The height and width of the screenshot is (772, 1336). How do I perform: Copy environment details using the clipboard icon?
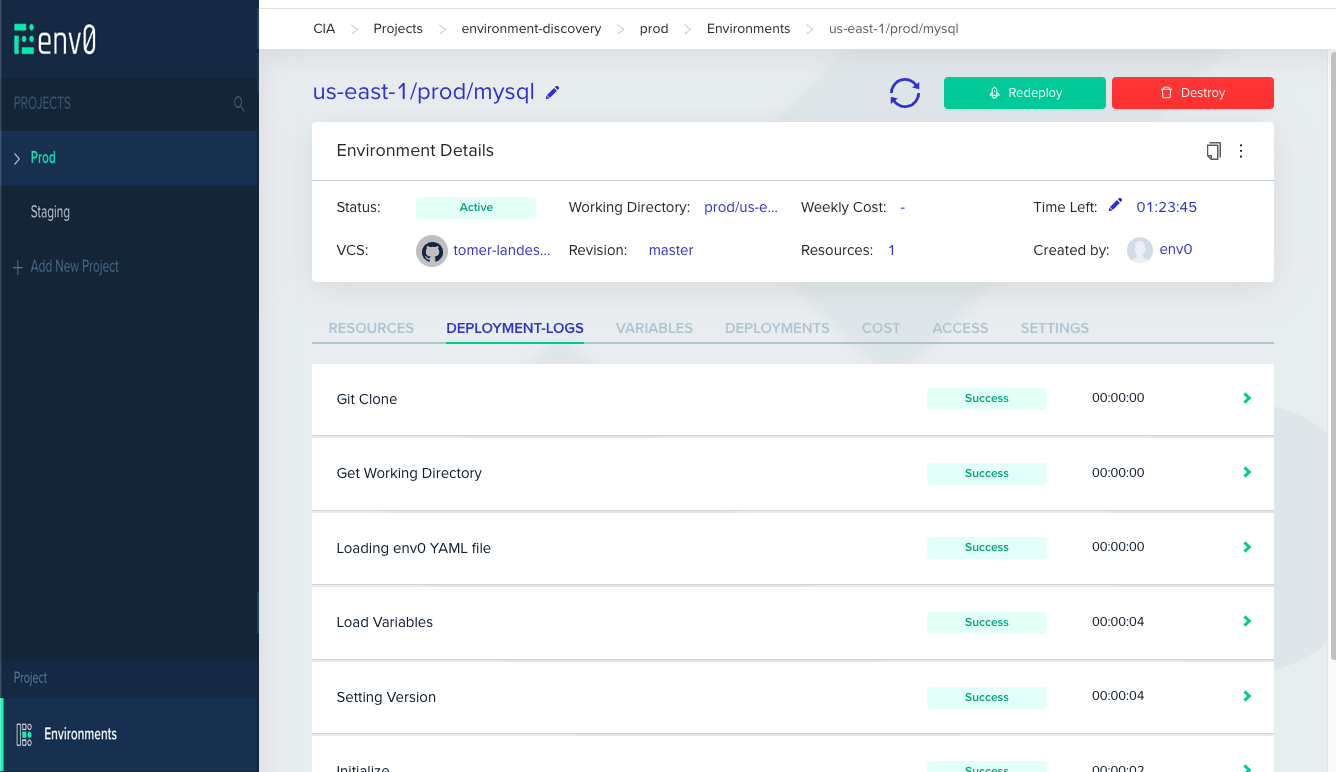click(1213, 151)
